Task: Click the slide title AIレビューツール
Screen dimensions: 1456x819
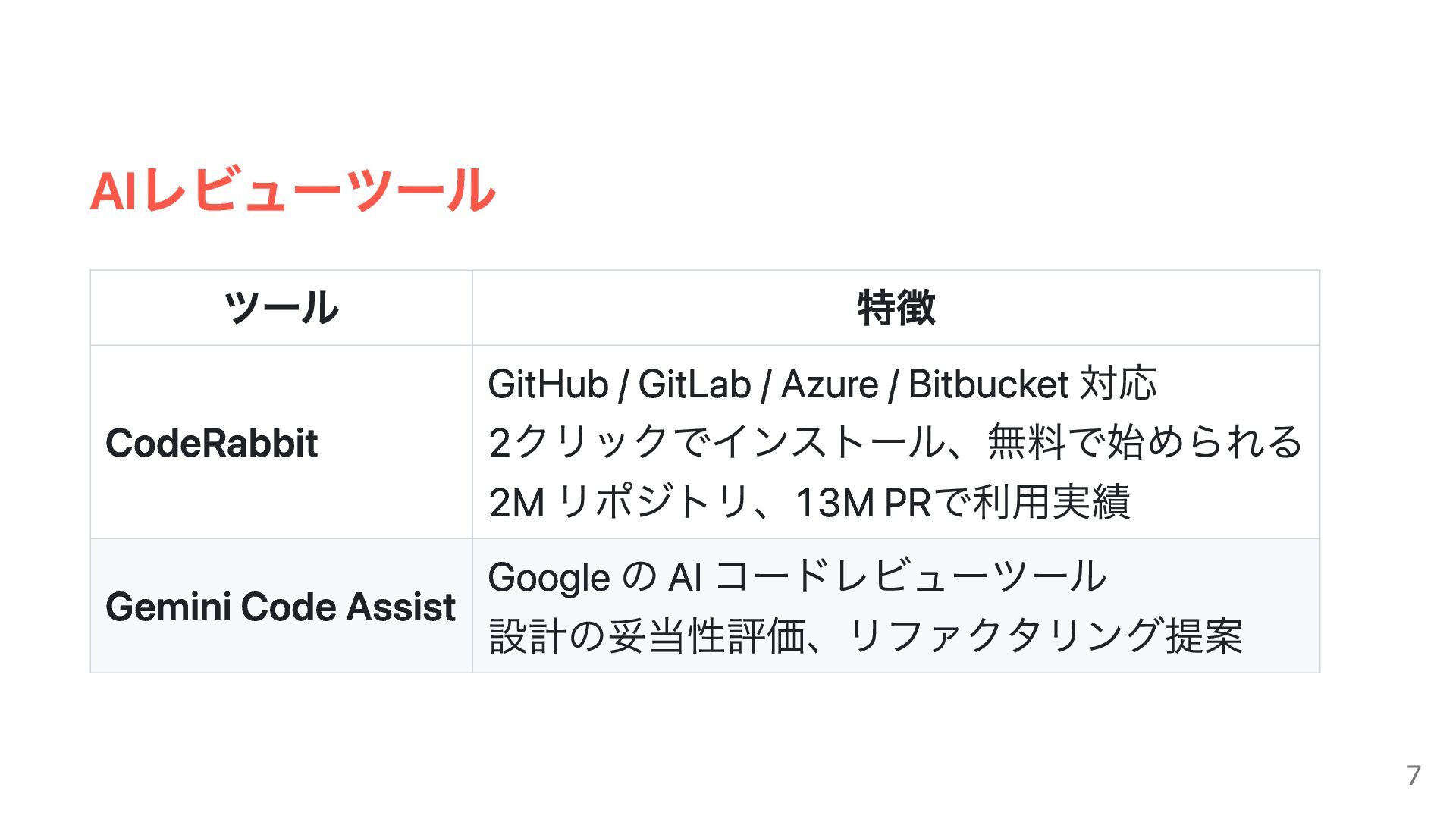Action: 293,190
